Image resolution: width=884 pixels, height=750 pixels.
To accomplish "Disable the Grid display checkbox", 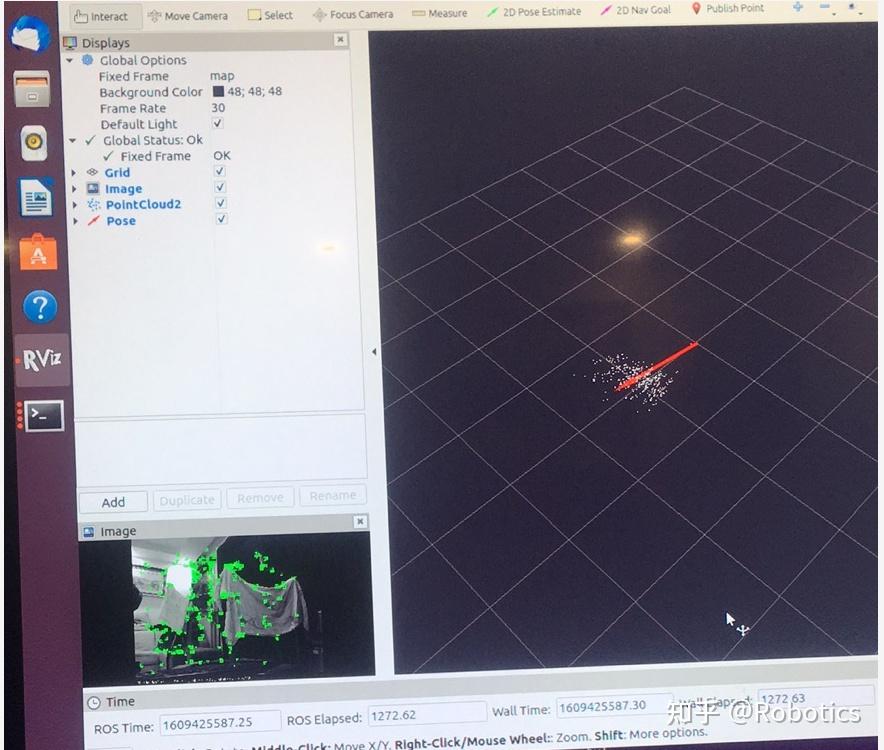I will [x=219, y=171].
